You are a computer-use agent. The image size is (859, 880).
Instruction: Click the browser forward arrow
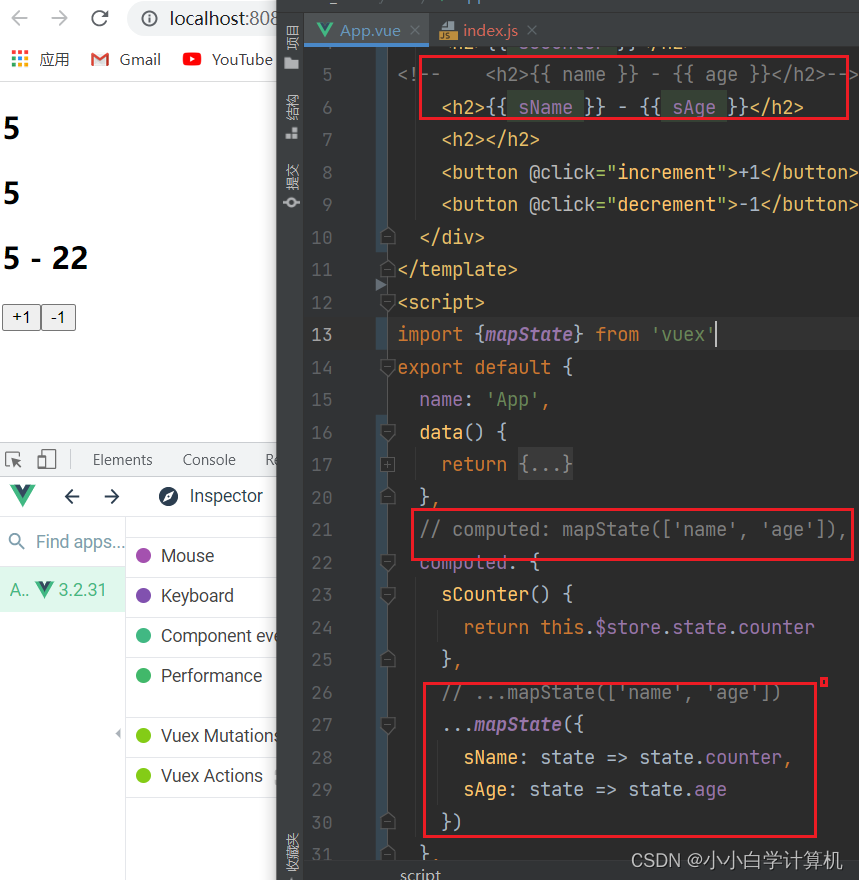pos(59,19)
